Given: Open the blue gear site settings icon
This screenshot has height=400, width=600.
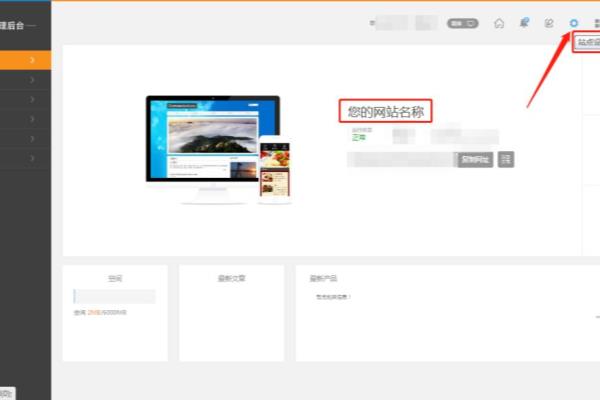Looking at the screenshot, I should pos(574,23).
